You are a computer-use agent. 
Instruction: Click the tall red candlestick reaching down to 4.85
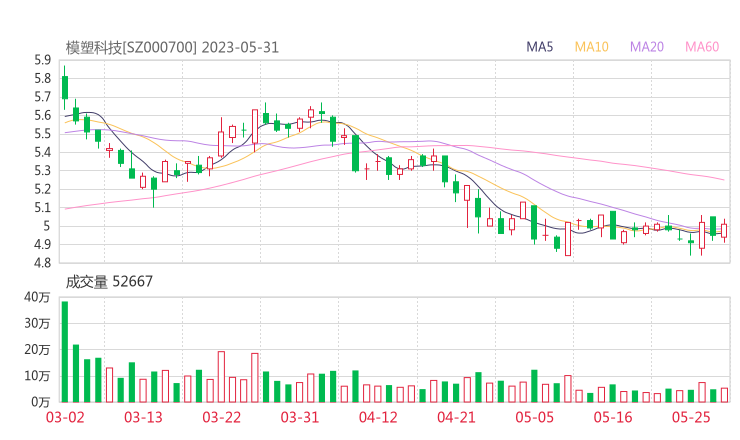pyautogui.click(x=568, y=239)
